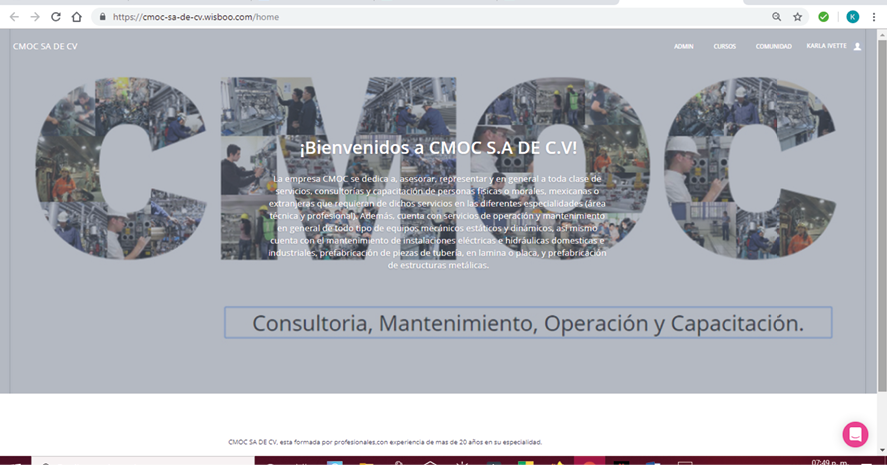
Task: Open the pink chat bubble widget
Action: 855,434
